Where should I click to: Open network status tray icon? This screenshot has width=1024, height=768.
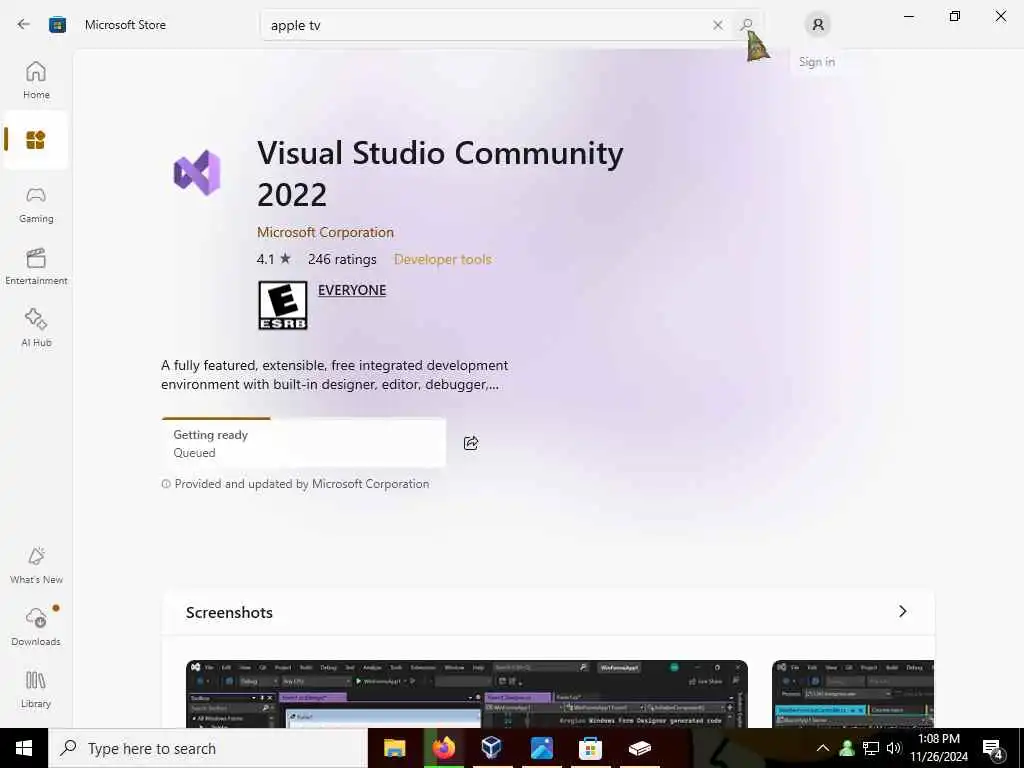click(871, 748)
